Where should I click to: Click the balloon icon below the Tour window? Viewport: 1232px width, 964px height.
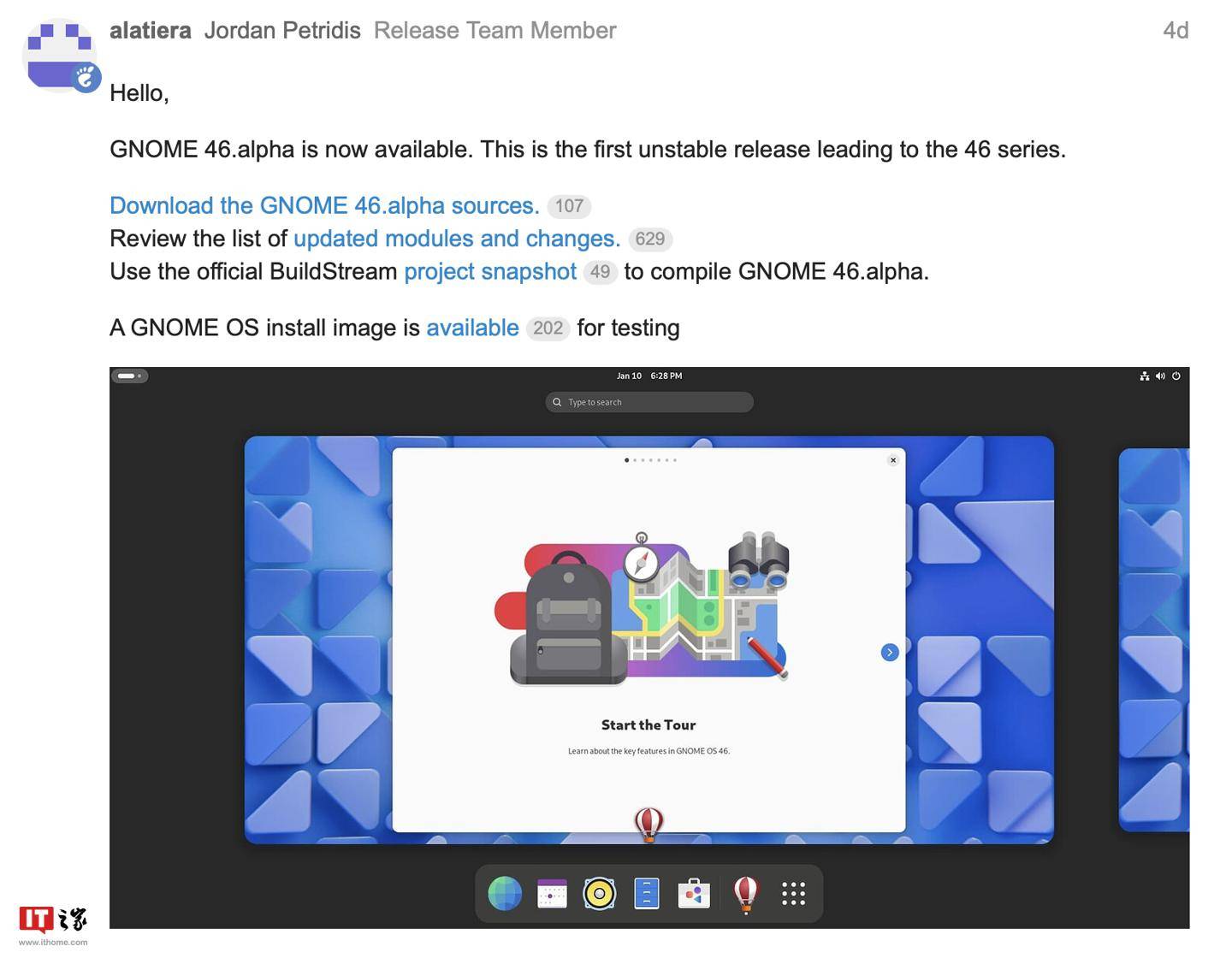coord(649,825)
